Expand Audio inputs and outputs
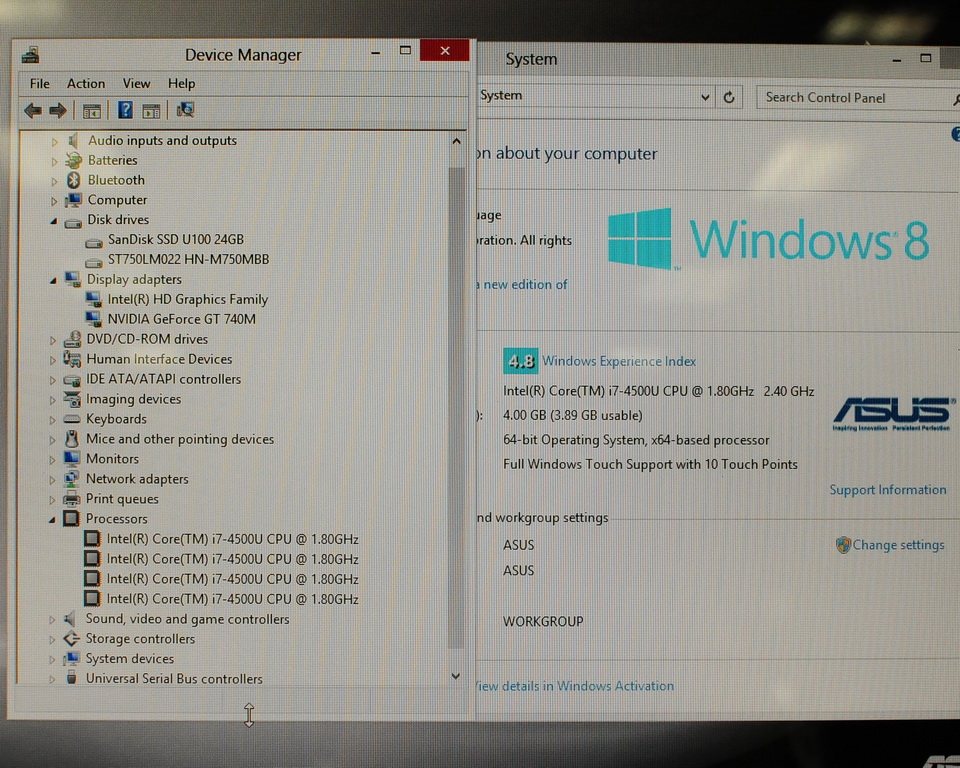 pyautogui.click(x=54, y=142)
